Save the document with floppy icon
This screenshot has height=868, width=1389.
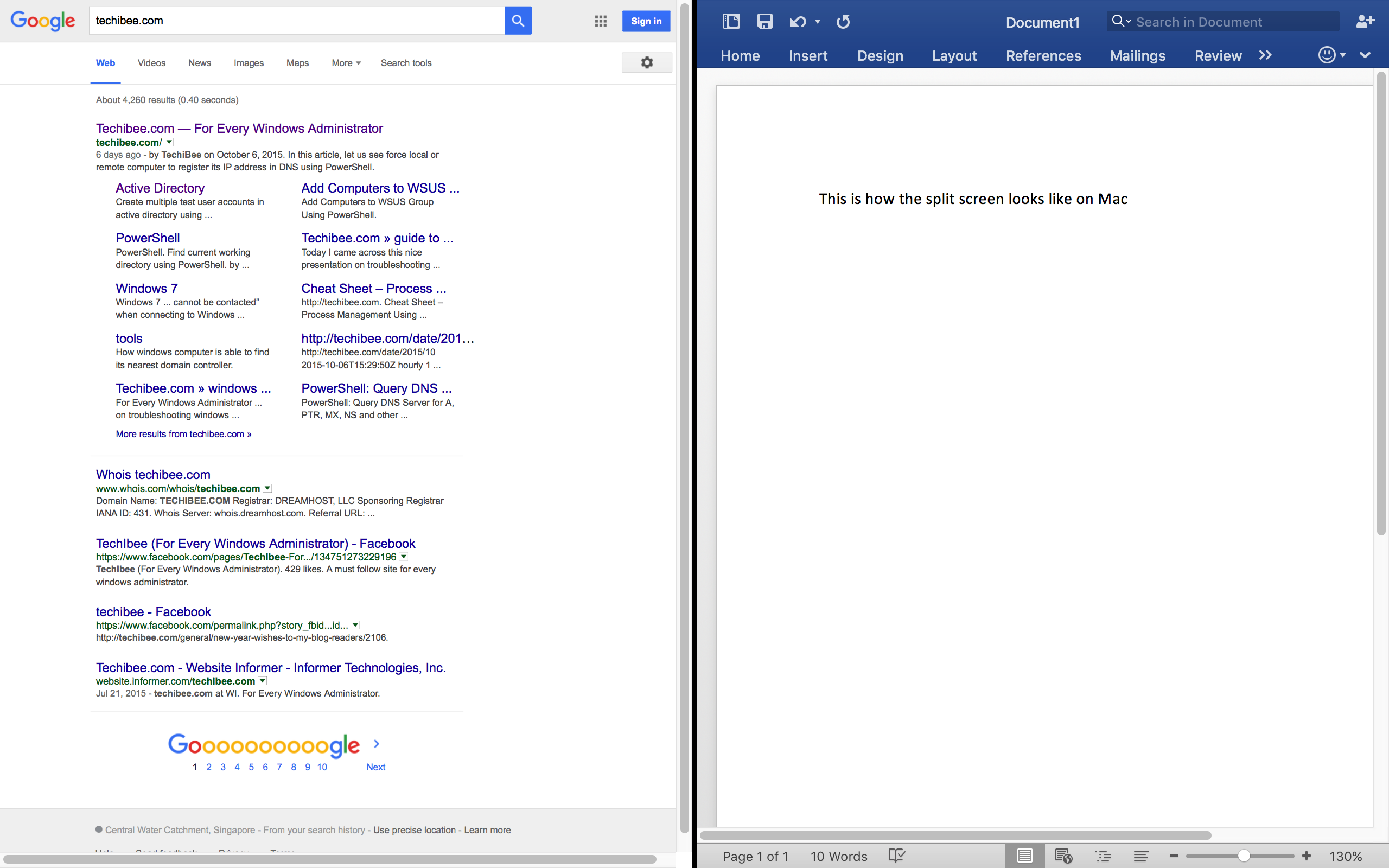(764, 22)
